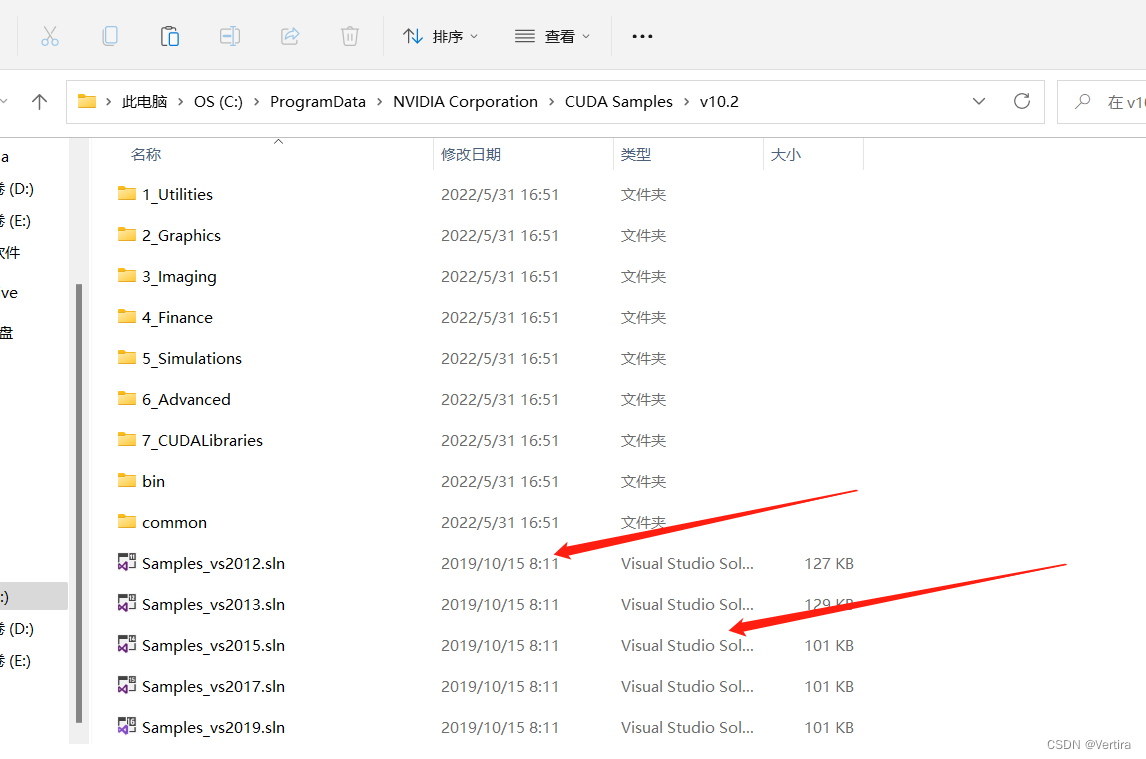Viewport: 1146px width, 759px height.
Task: Expand the address bar history dropdown arrow
Action: click(978, 101)
